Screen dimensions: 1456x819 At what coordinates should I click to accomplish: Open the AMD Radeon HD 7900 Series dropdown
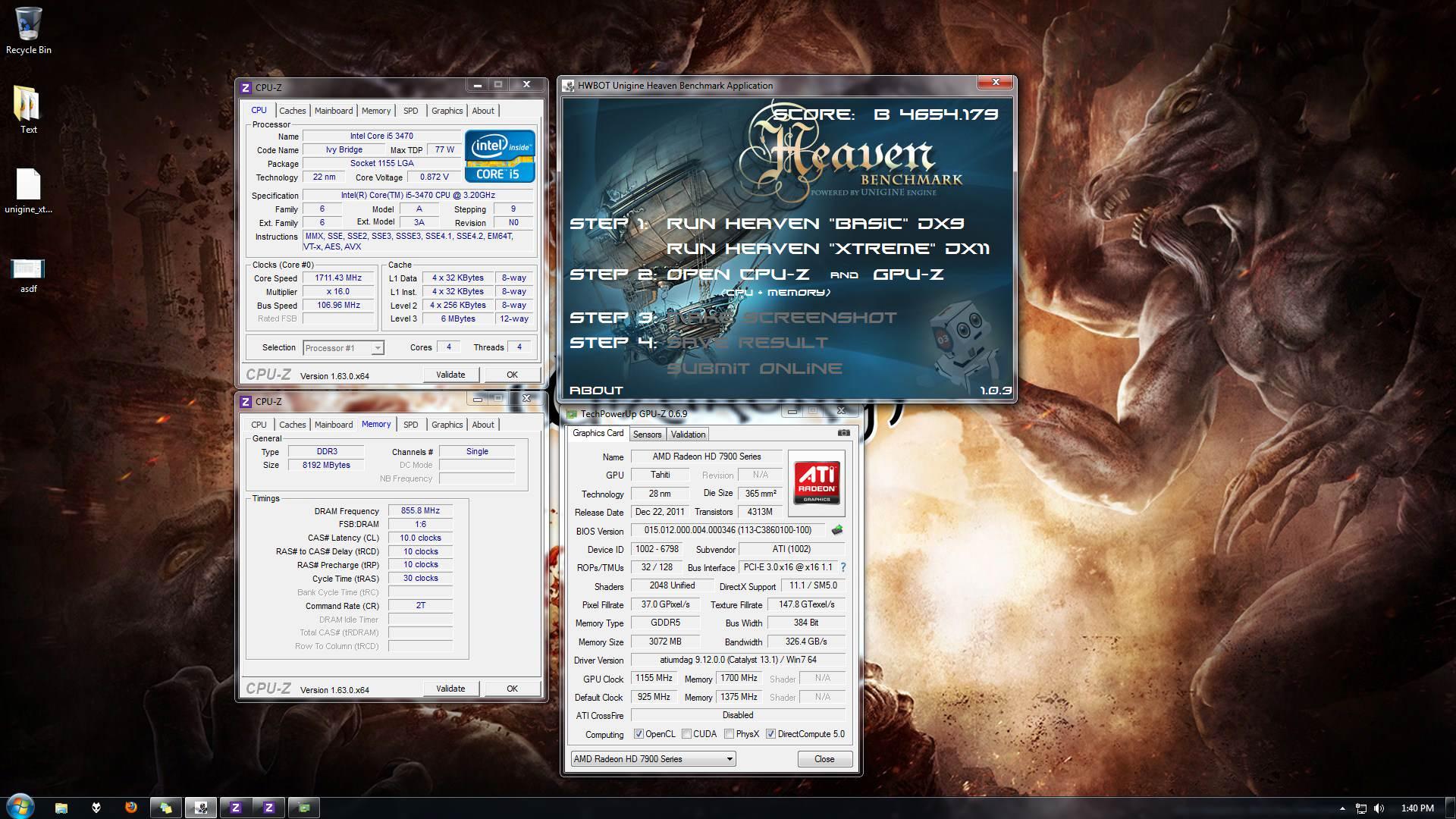pos(653,759)
